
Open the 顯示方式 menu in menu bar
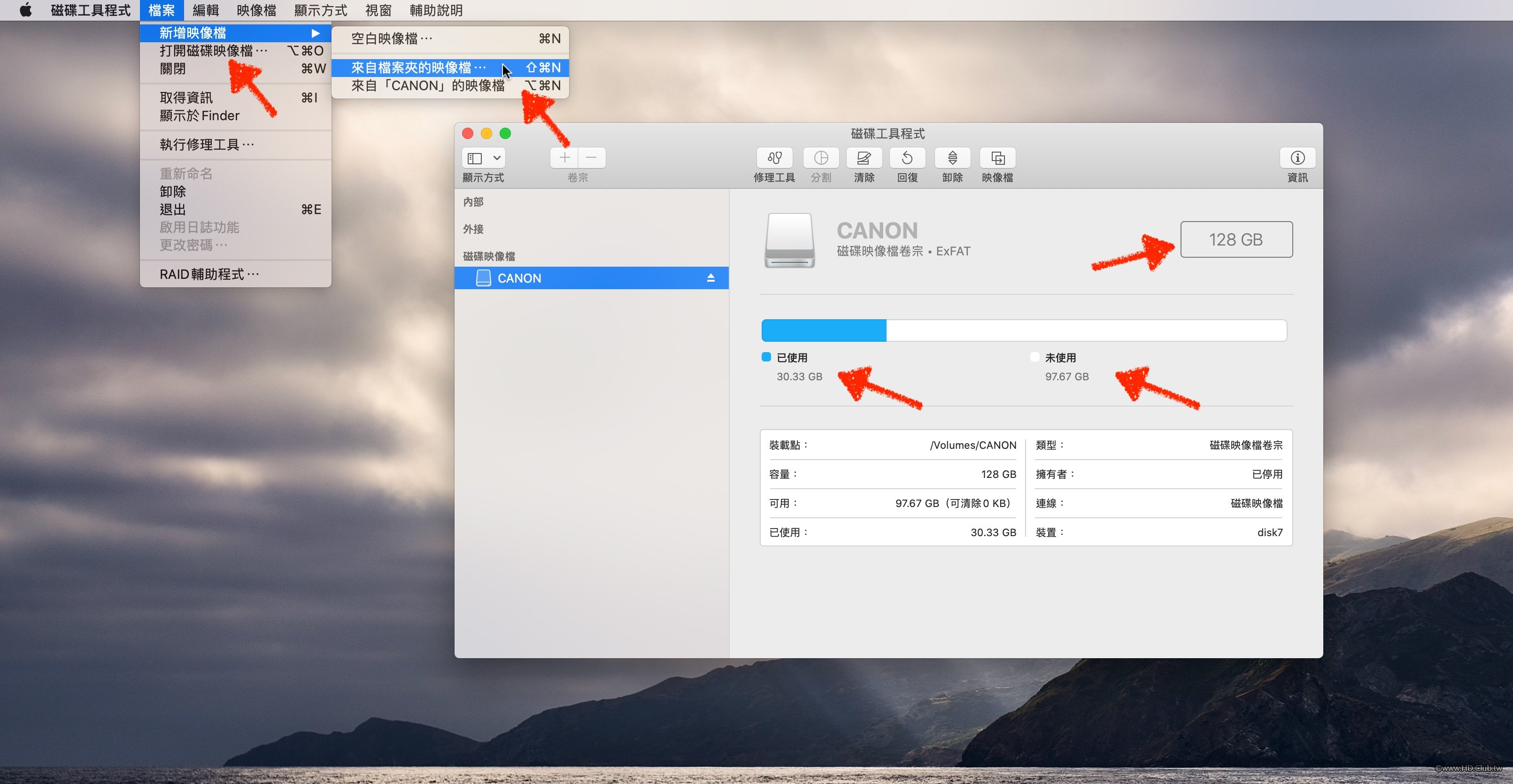click(320, 10)
